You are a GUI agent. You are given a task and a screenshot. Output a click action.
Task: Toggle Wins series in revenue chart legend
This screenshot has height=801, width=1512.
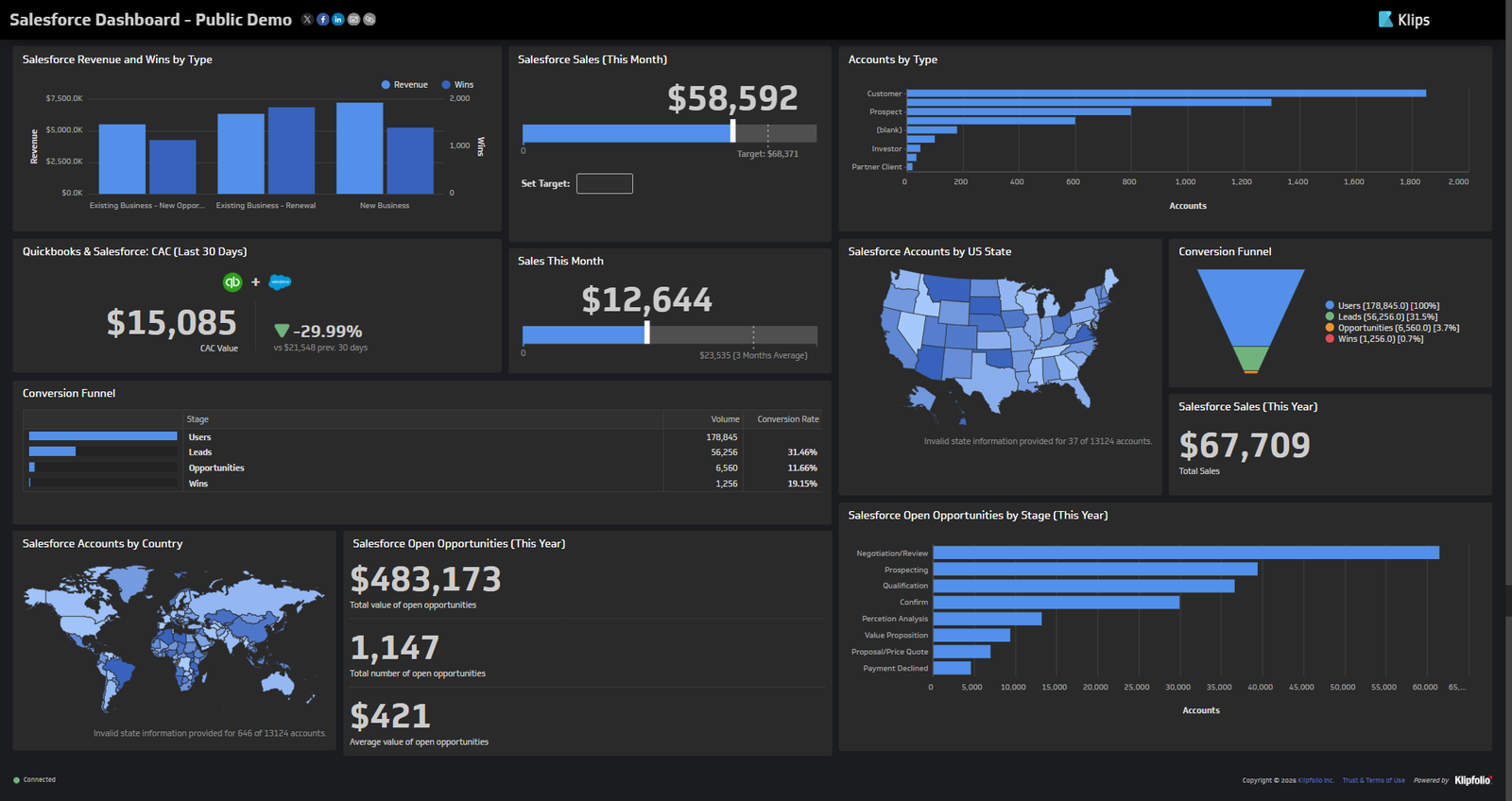coord(457,85)
